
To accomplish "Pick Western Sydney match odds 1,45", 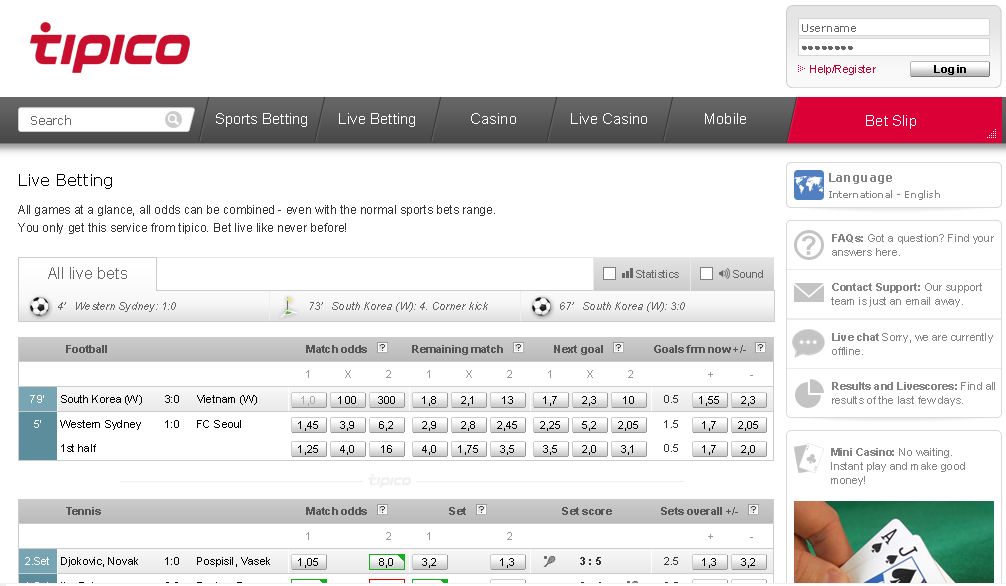I will click(x=308, y=425).
